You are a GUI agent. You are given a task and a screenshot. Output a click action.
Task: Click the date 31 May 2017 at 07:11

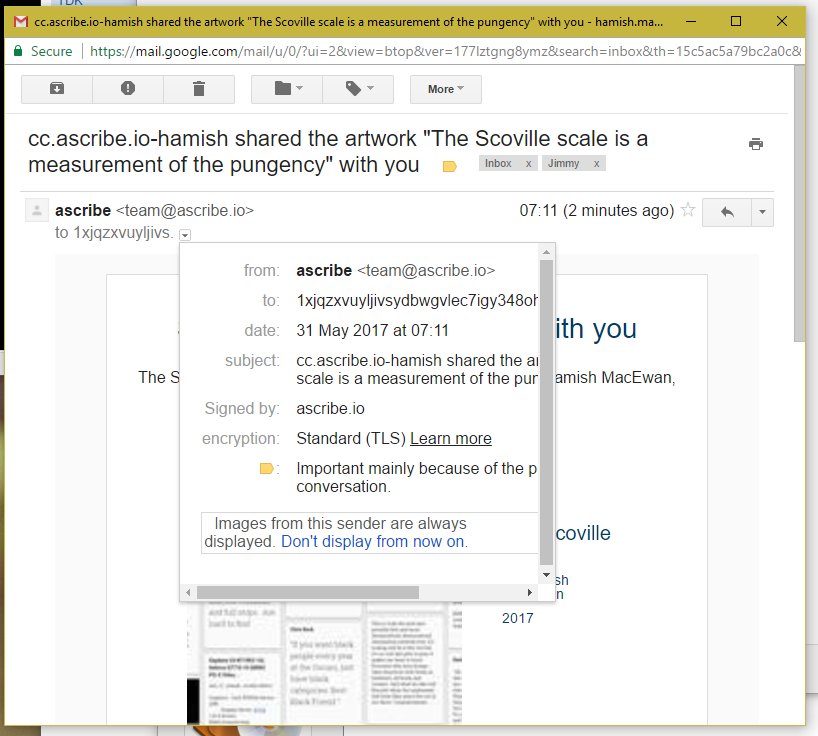pos(372,330)
